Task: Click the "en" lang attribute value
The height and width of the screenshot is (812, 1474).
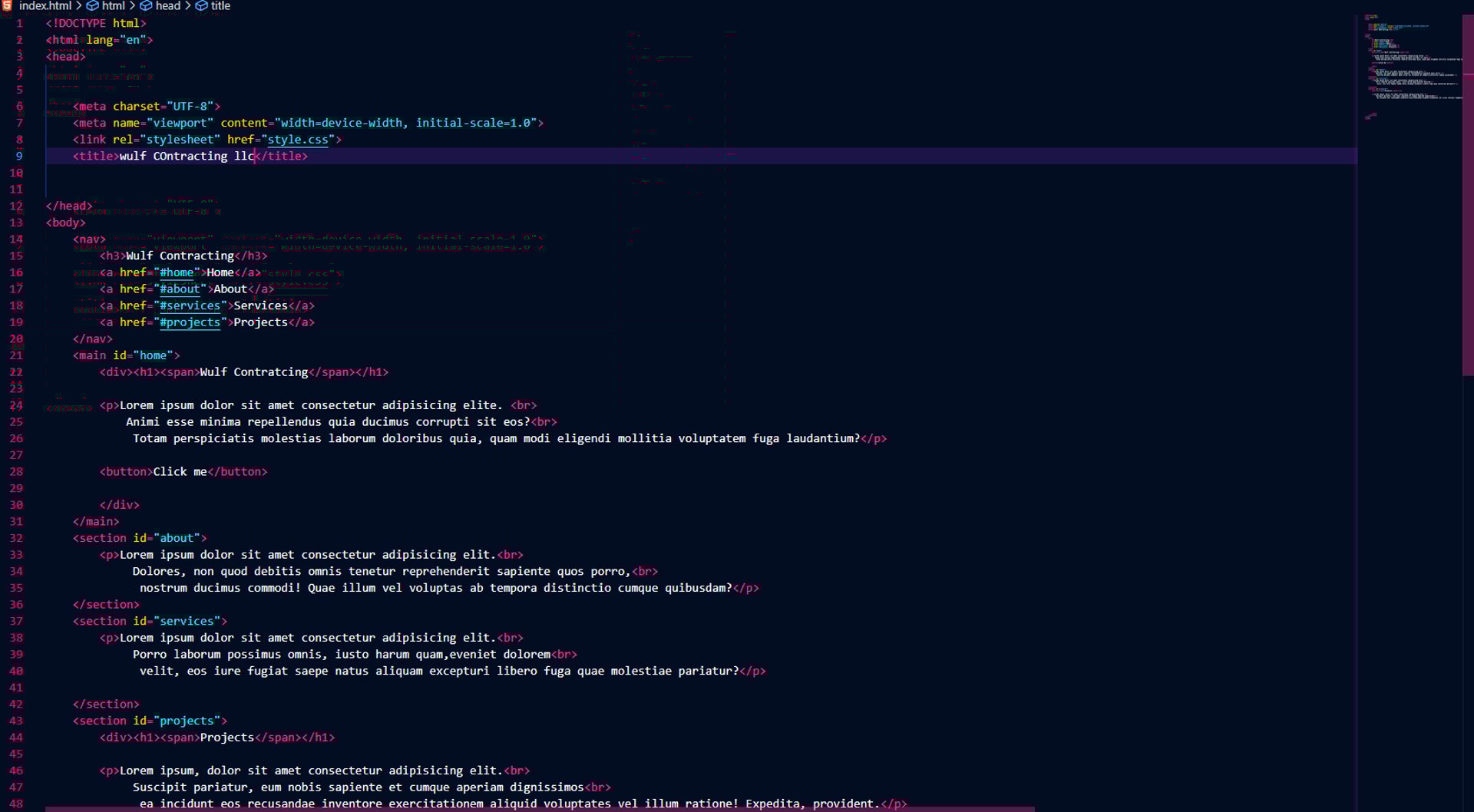Action: coord(133,40)
